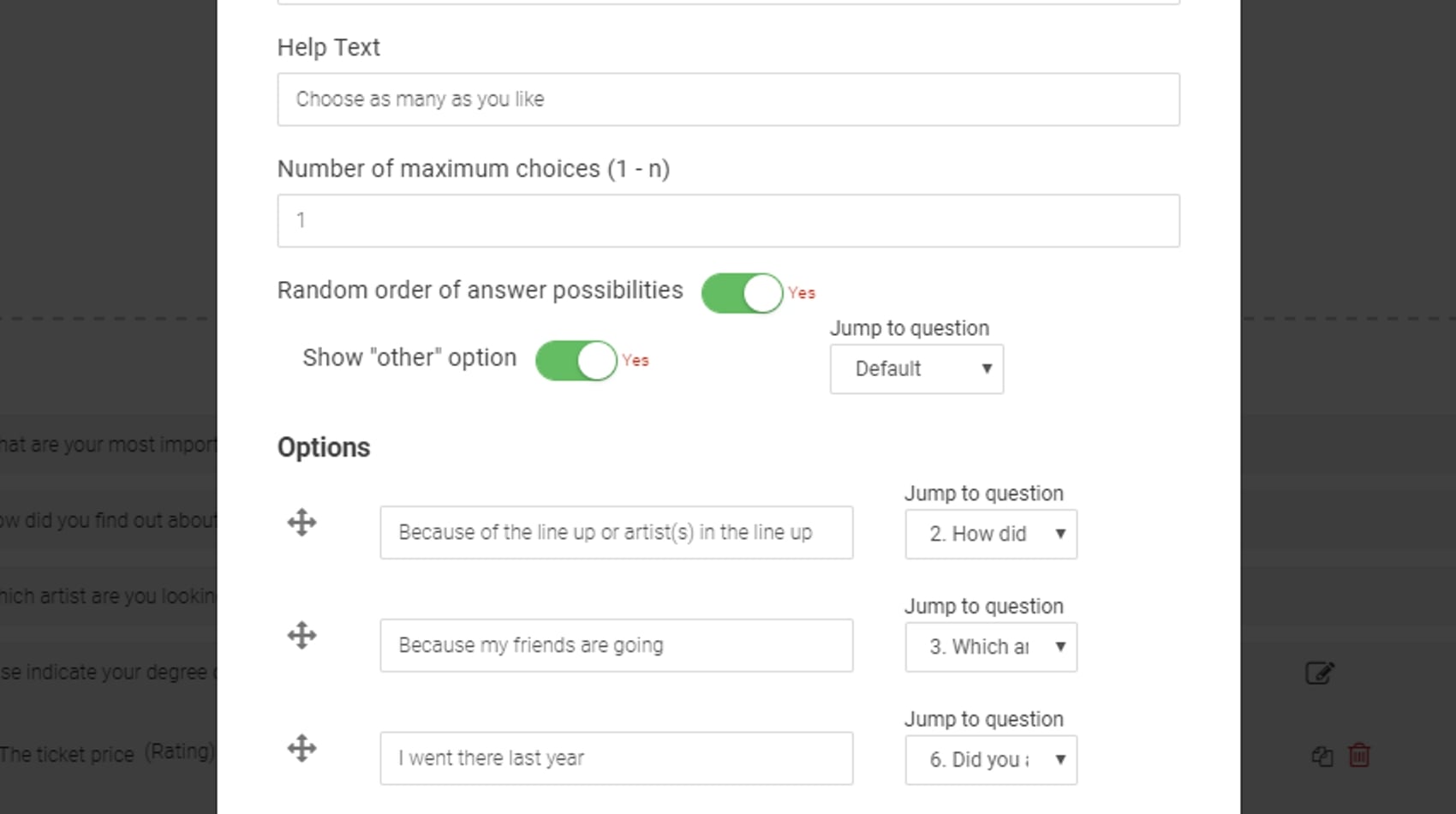This screenshot has width=1456, height=814.
Task: Click the "Because my friends are going" field
Action: coord(616,646)
